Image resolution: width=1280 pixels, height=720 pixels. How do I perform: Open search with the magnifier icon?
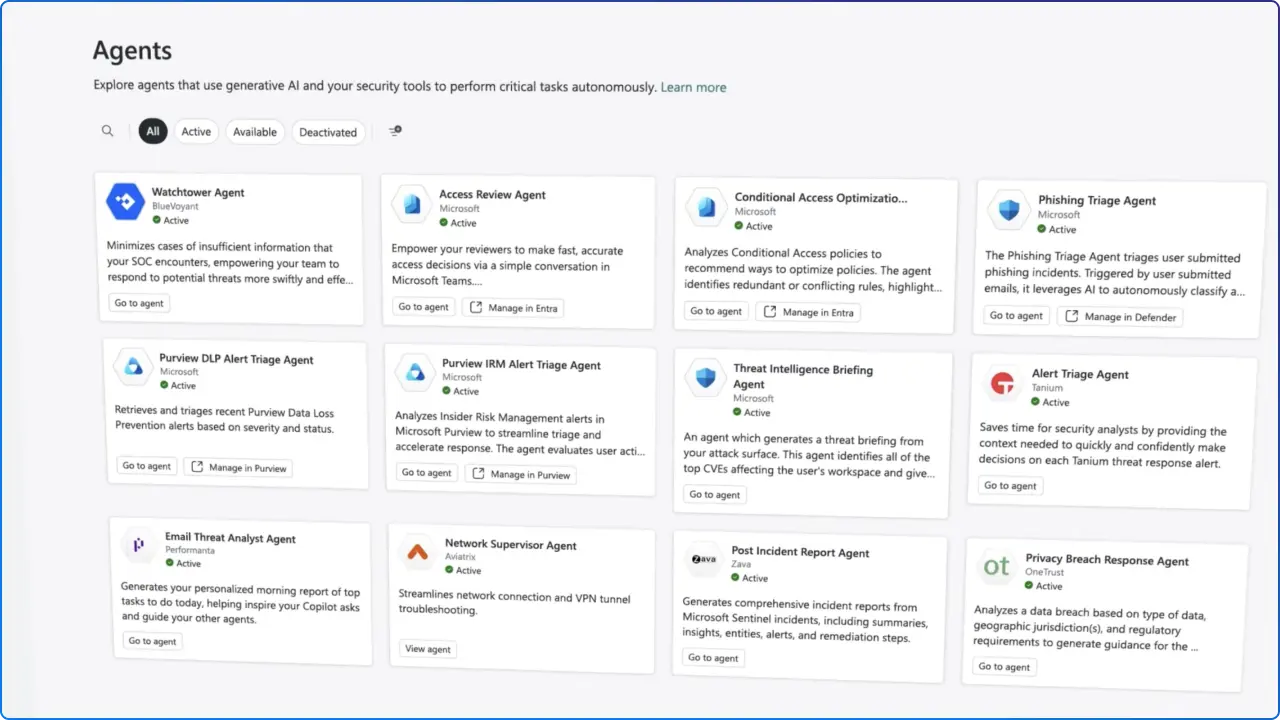107,130
